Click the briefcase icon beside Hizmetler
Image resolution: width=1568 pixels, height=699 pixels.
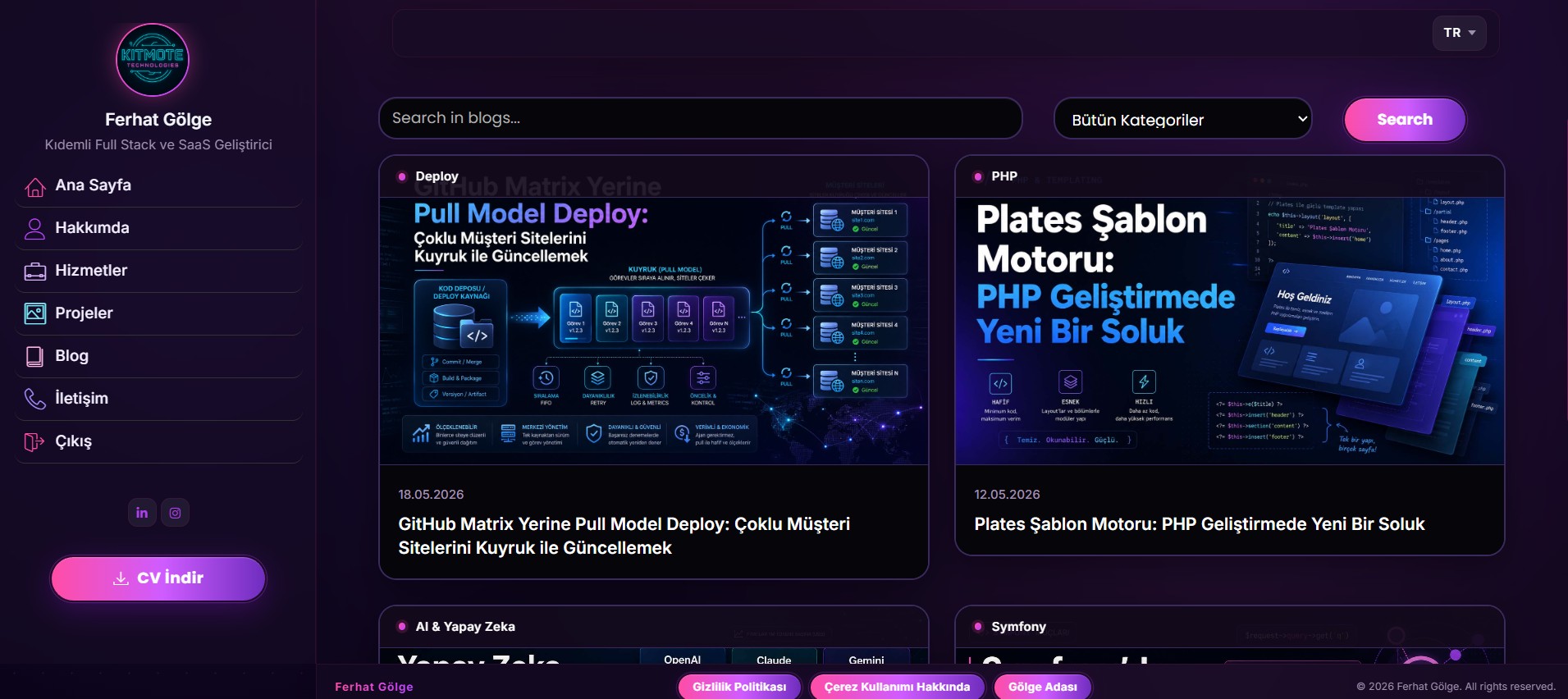34,272
